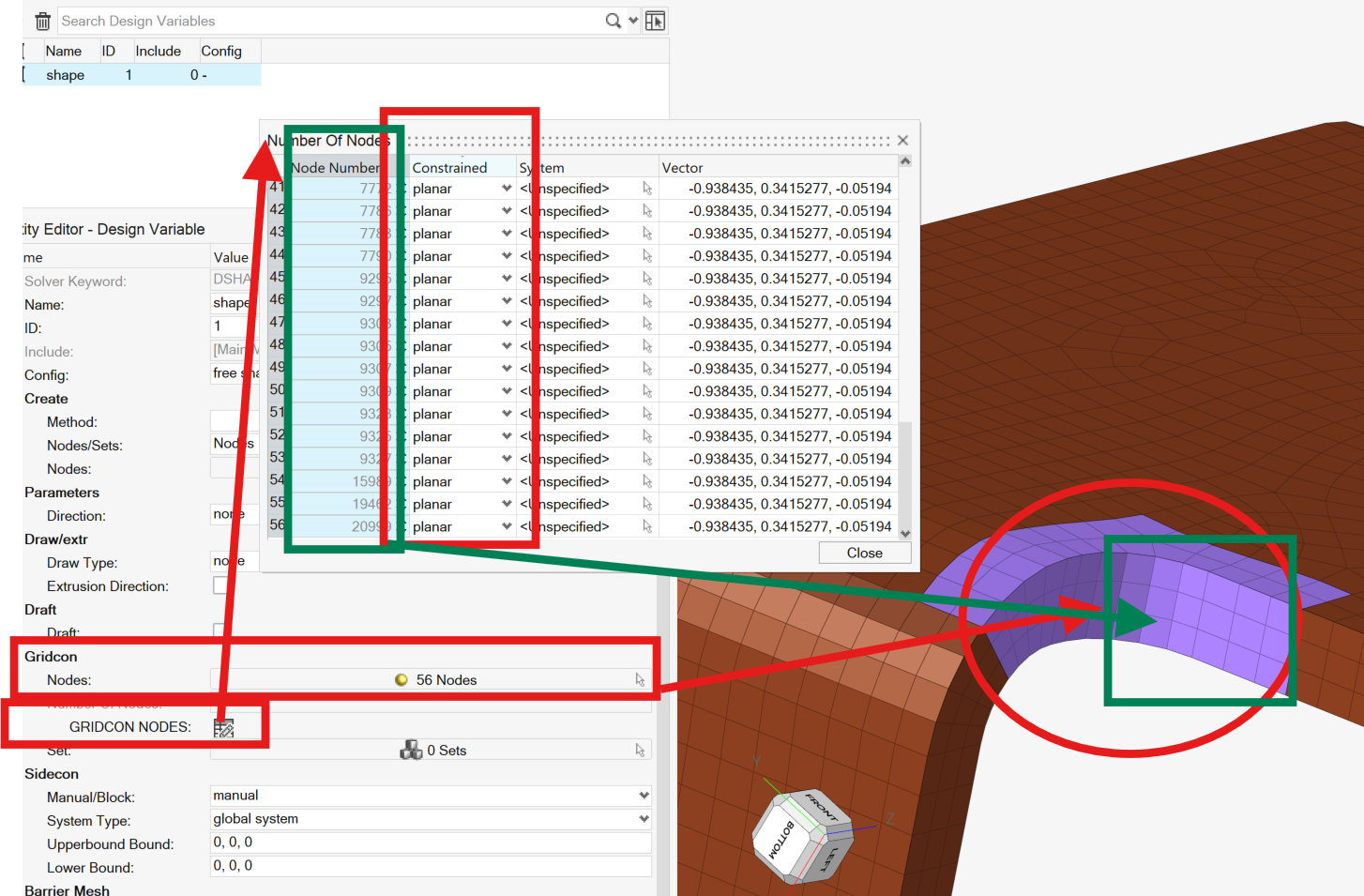Click Close on the Number Of Nodes dialog
The width and height of the screenshot is (1364, 896).
(863, 553)
